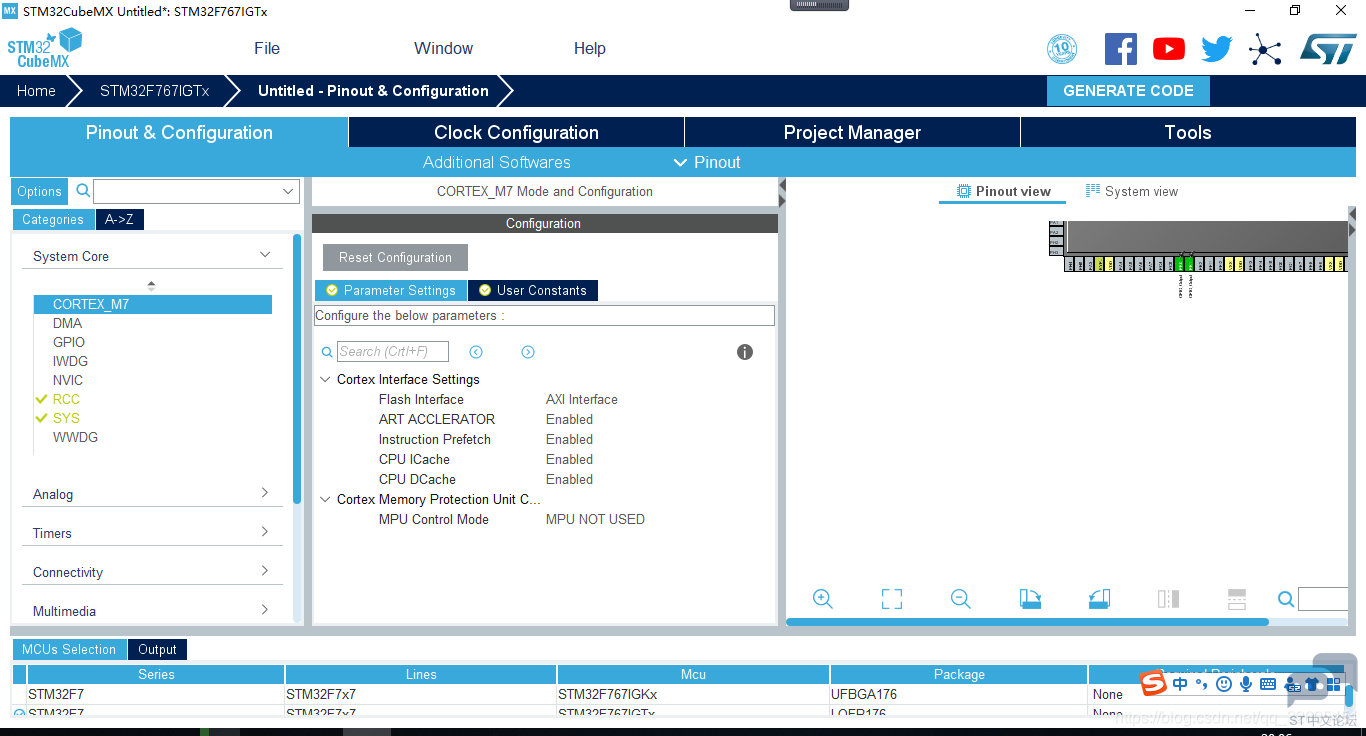Click the Sogou voice input microphone icon

1246,684
